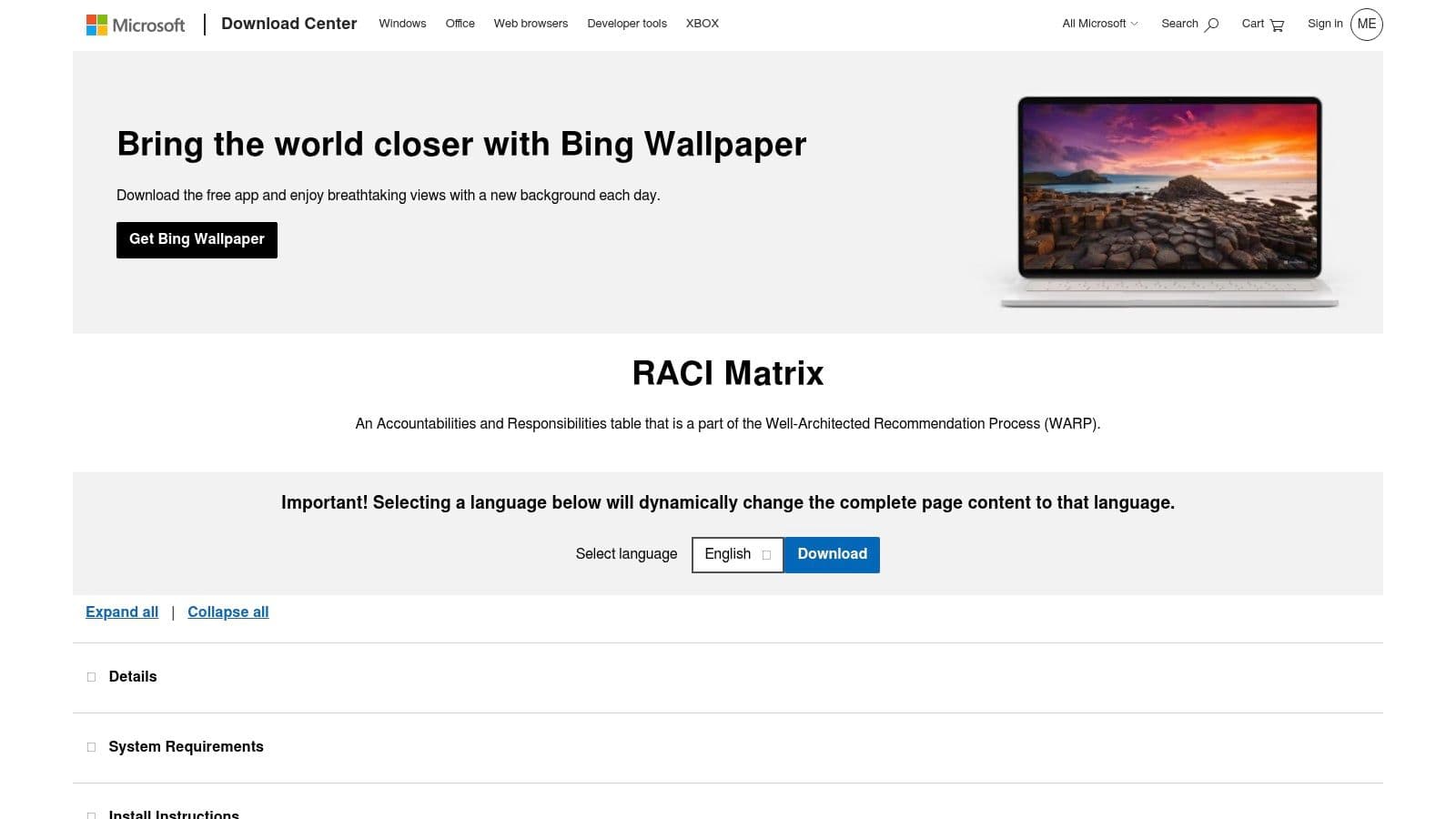Click the Bing Wallpaper laptop image
The image size is (1456, 819).
1169,200
